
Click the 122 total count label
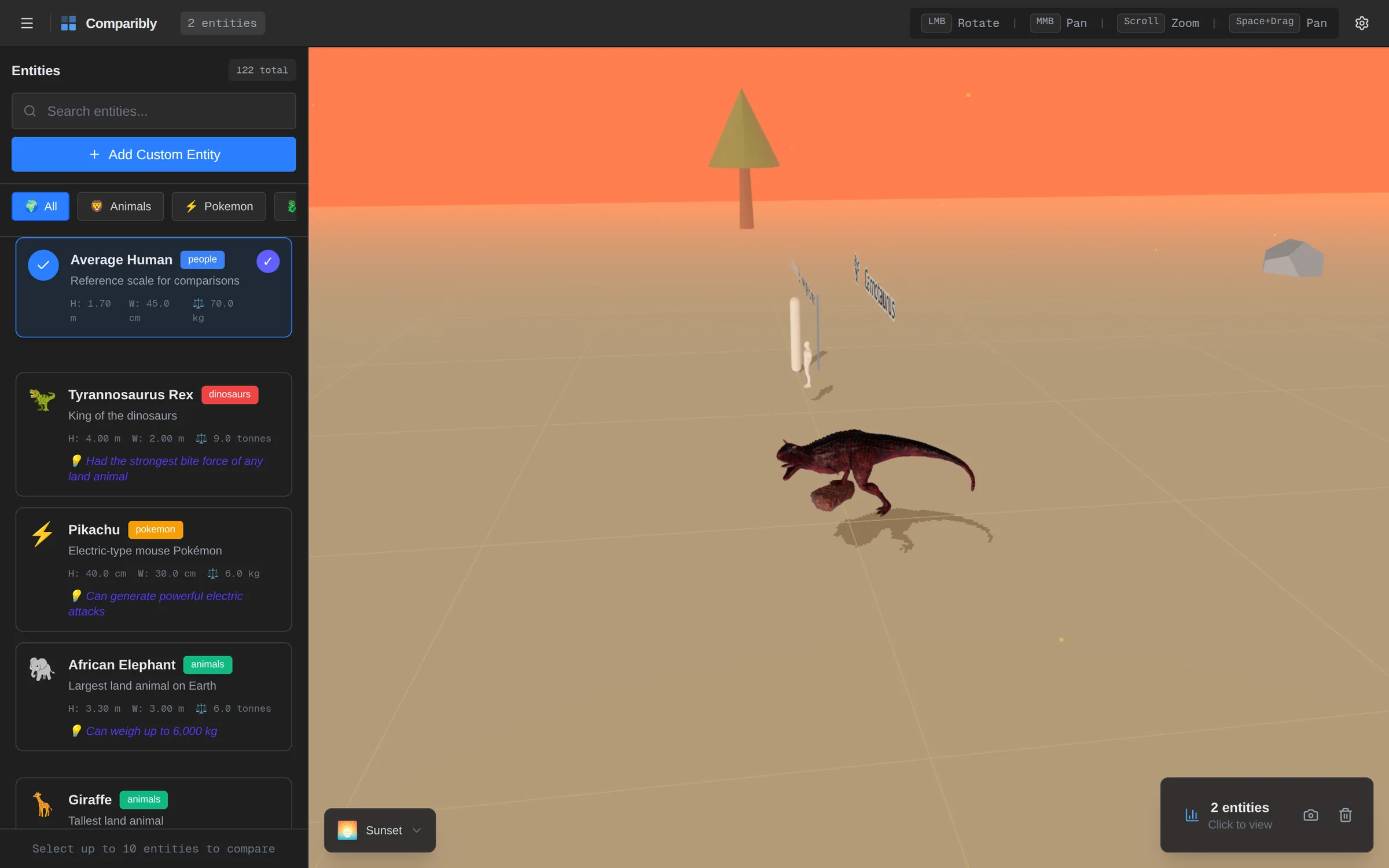point(262,70)
